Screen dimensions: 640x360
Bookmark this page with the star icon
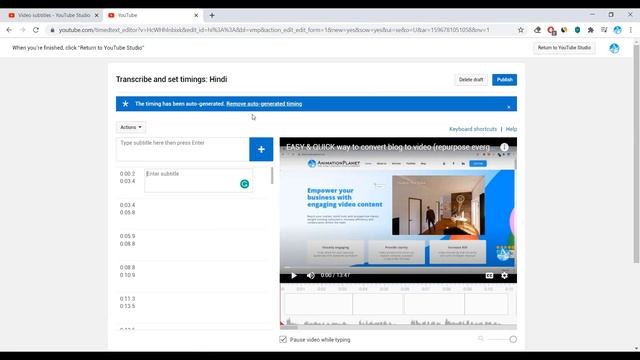point(520,30)
